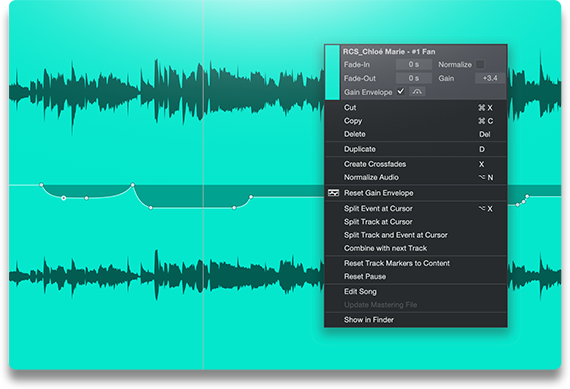This screenshot has height=389, width=570.
Task: Open Edit Song from the menu
Action: (416, 292)
